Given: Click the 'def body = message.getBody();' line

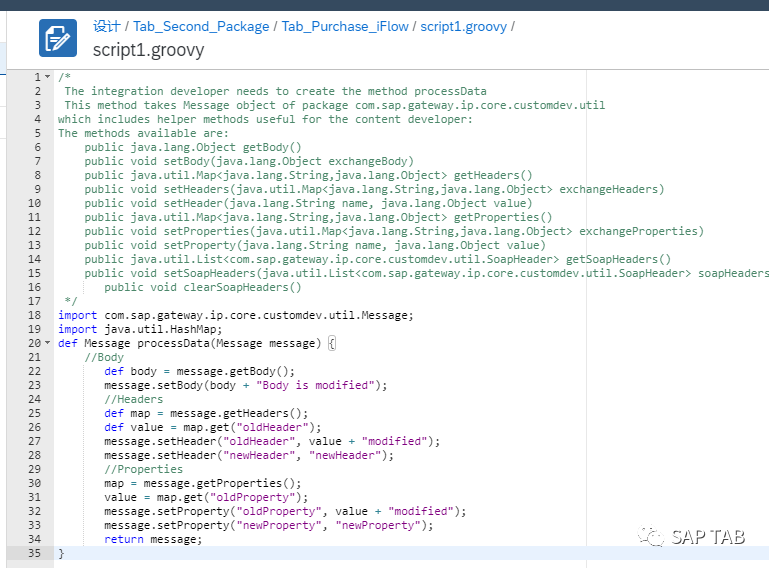Looking at the screenshot, I should coord(199,371).
